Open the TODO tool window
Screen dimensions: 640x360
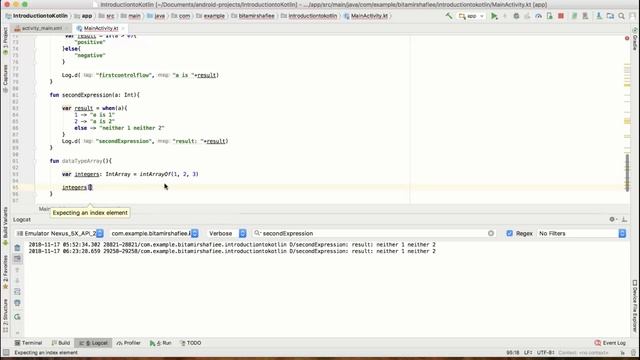[x=191, y=343]
